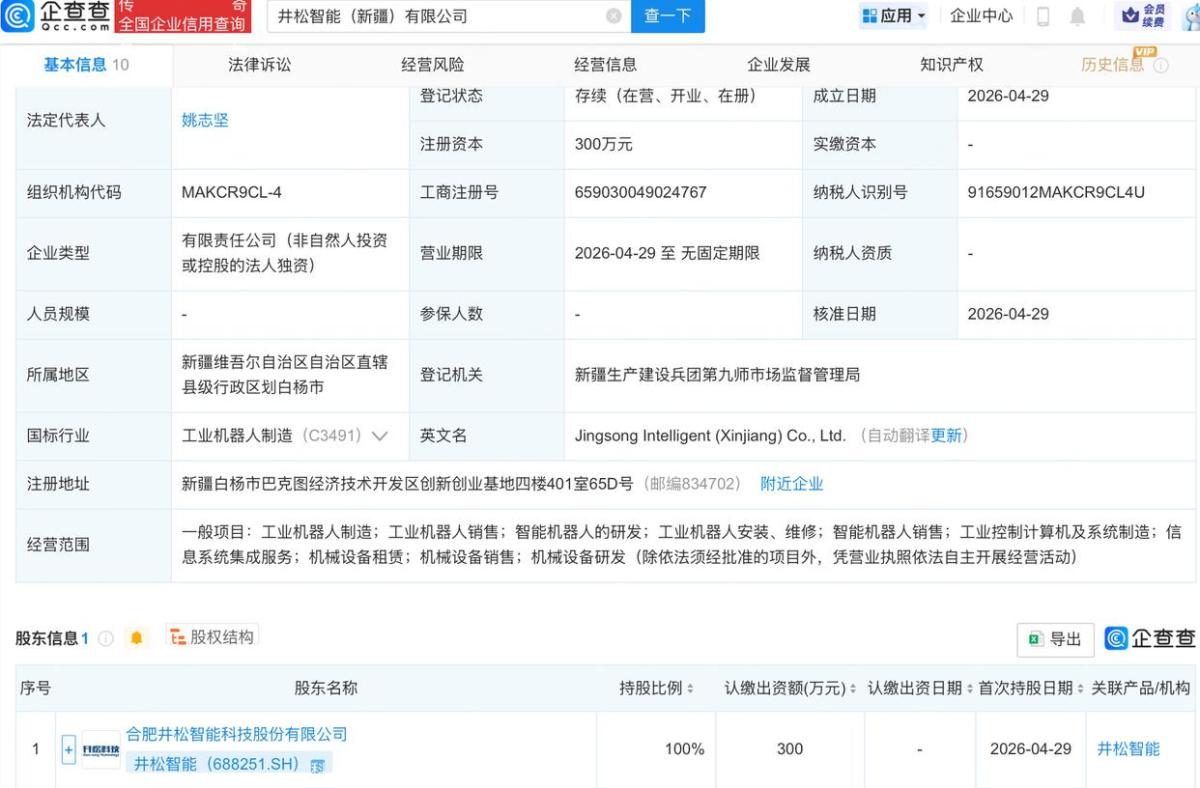The height and width of the screenshot is (788, 1200).
Task: Switch to the 基本信息 tab
Action: coord(86,65)
